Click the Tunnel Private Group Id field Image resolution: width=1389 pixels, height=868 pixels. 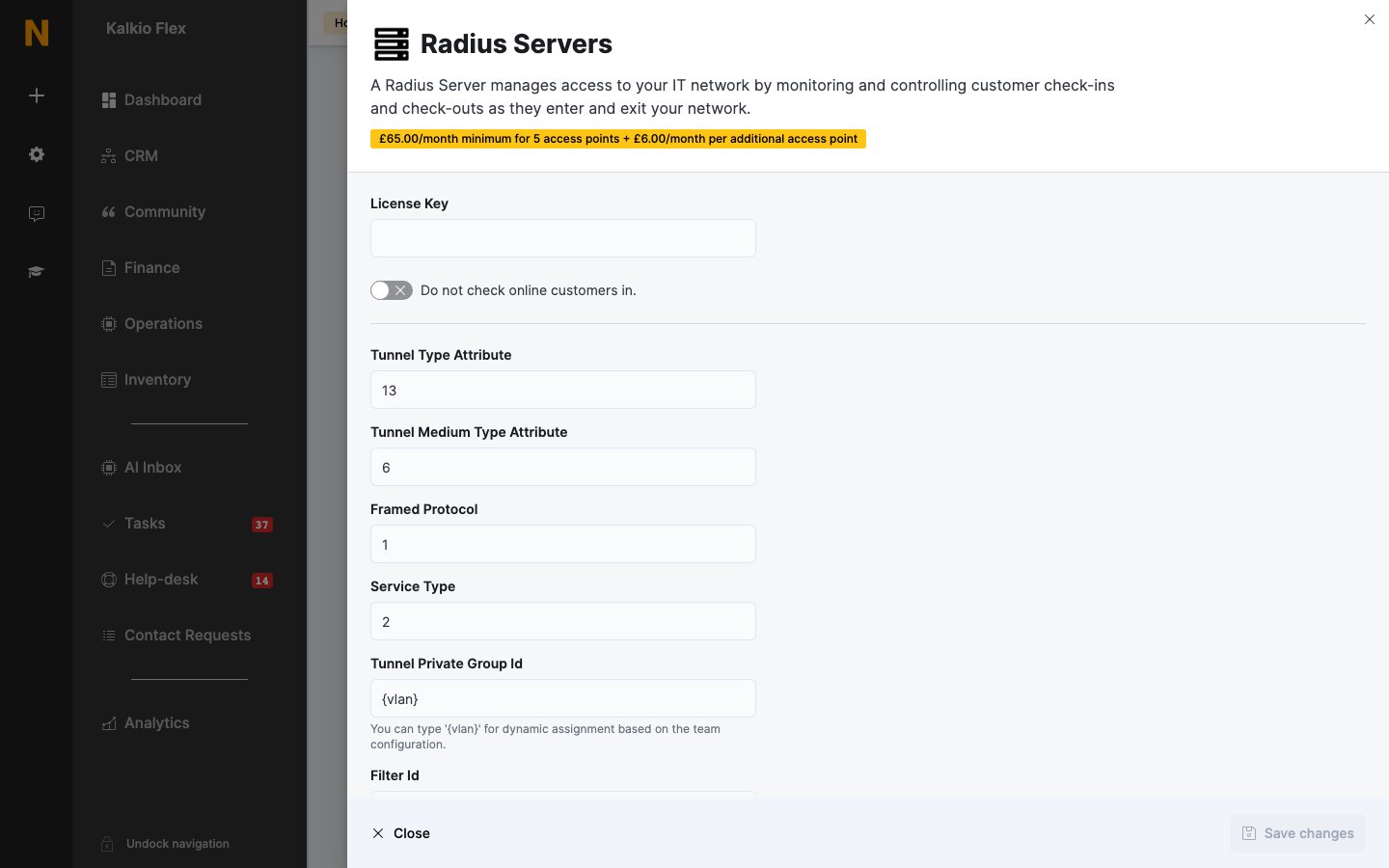(563, 698)
